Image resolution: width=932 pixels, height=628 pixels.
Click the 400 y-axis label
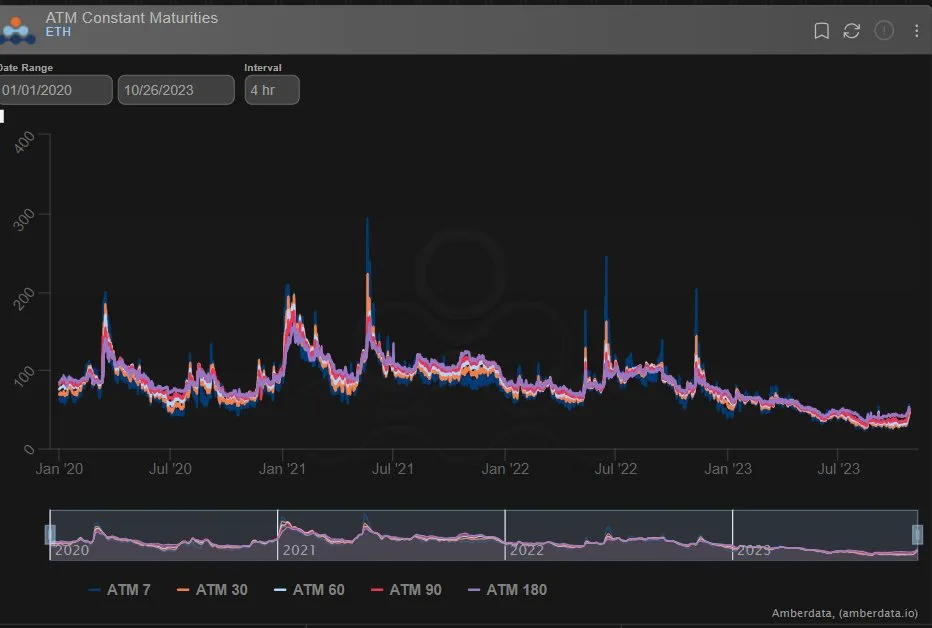pos(24,143)
